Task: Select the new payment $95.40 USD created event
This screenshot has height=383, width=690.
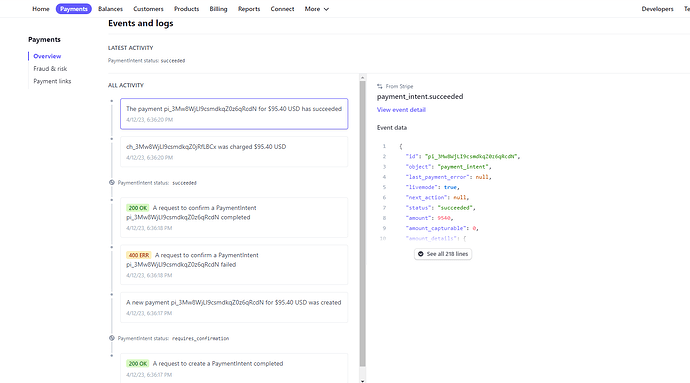Action: 234,307
